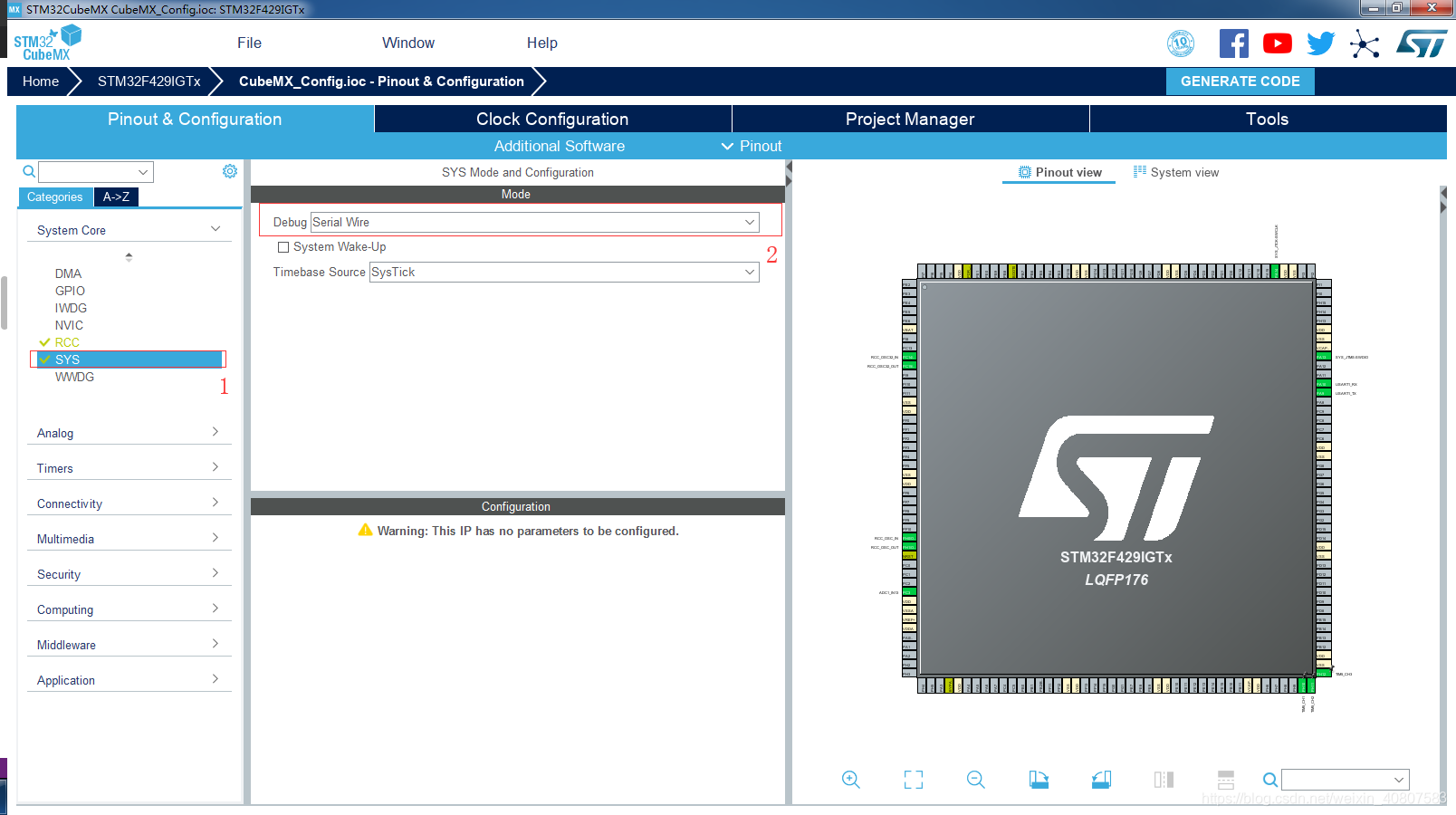1456x815 pixels.
Task: Select the Pinout view tab
Action: (x=1059, y=172)
